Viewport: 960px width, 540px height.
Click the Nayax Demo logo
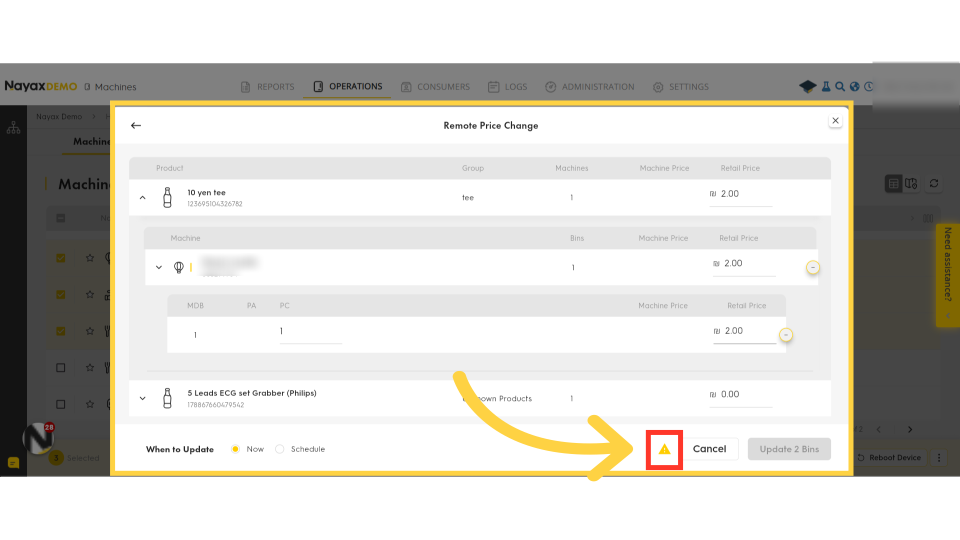(40, 86)
